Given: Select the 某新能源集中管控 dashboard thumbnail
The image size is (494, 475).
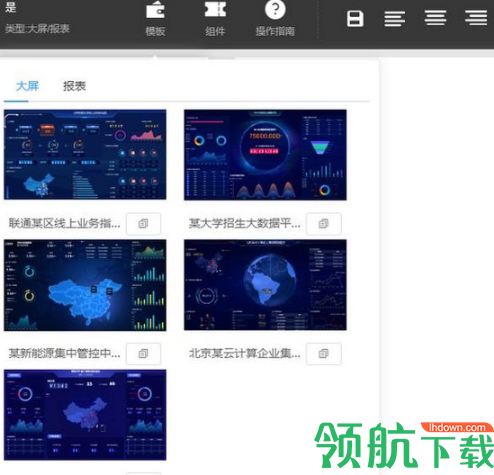Looking at the screenshot, I should point(85,285).
